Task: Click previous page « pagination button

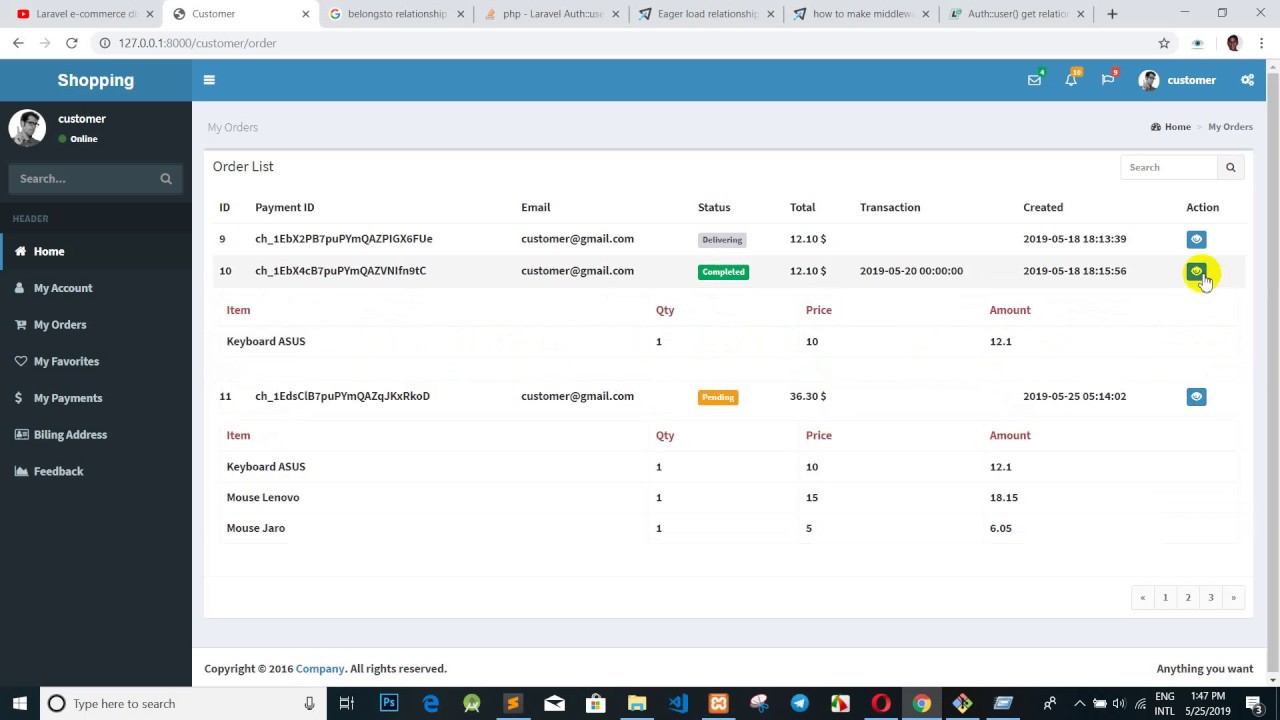Action: [x=1143, y=597]
